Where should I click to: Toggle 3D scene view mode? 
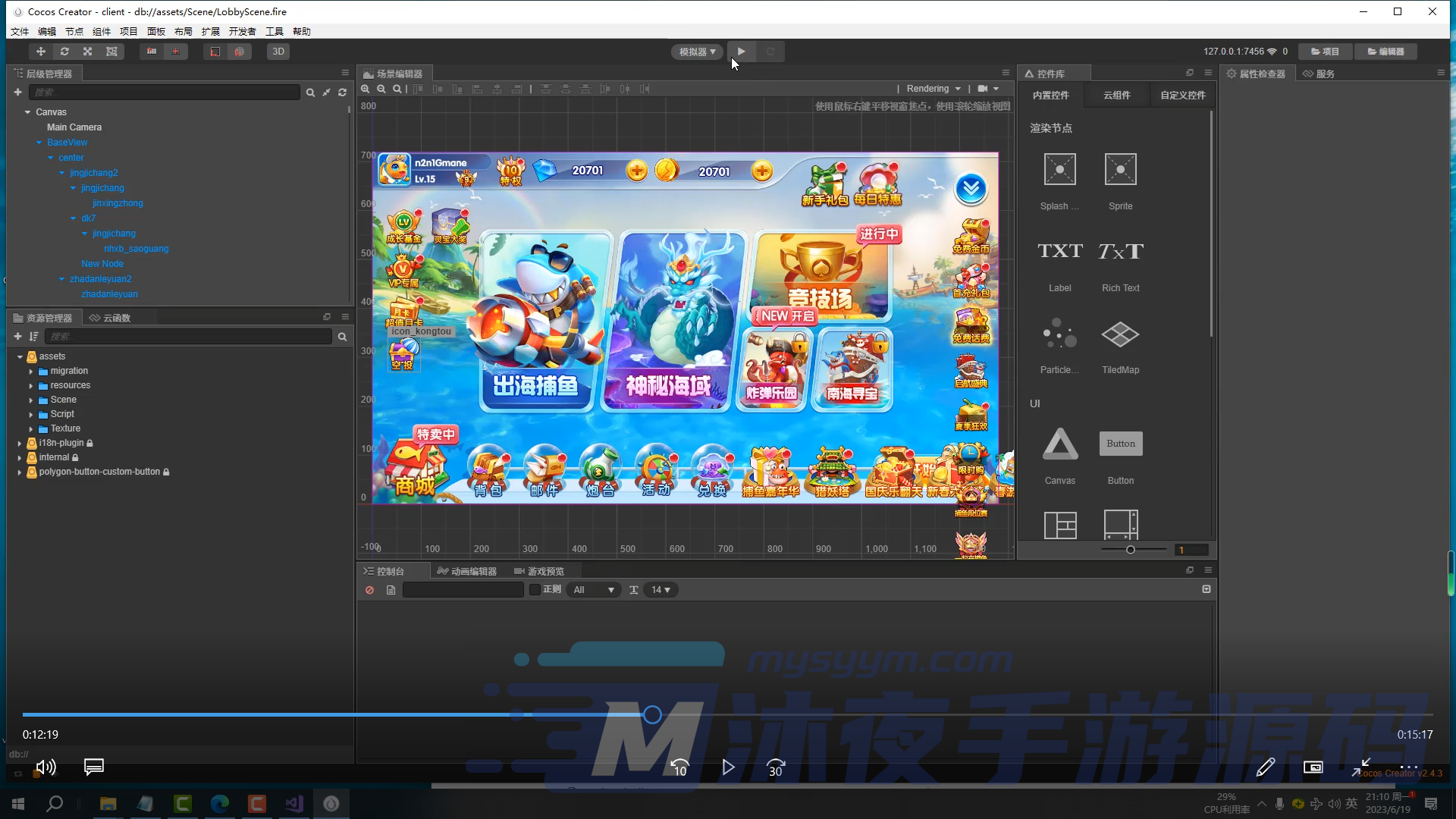point(278,52)
